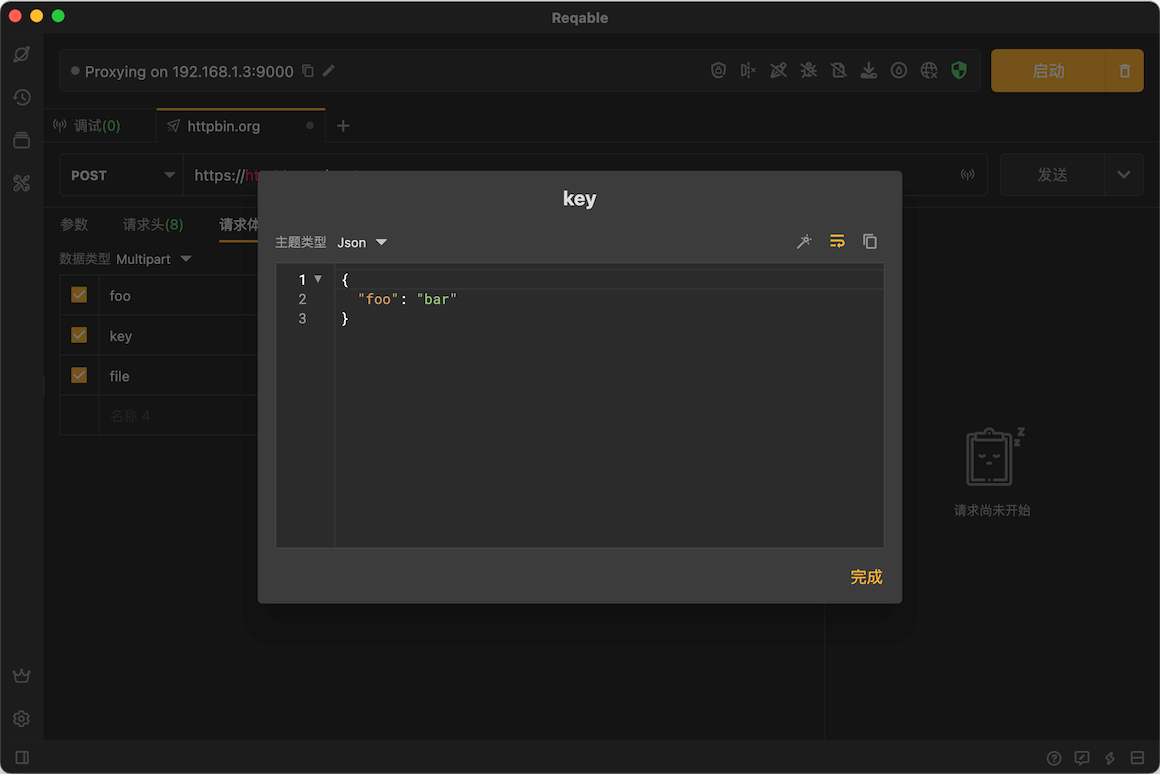This screenshot has width=1160, height=774.
Task: Open the Json theme type dropdown
Action: [x=362, y=241]
